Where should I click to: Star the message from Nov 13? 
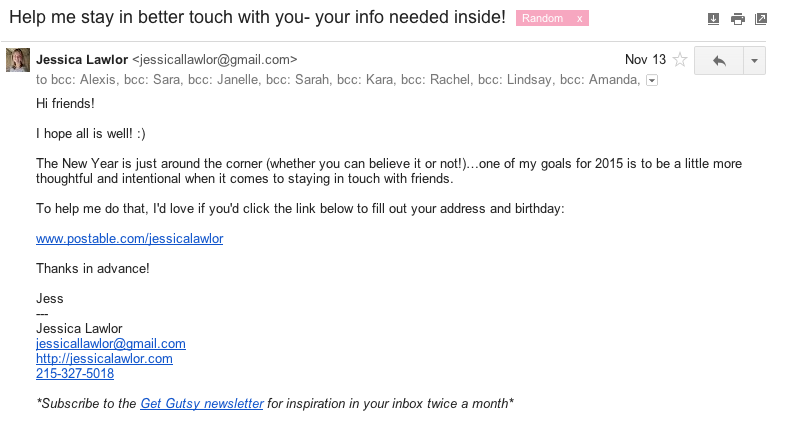point(680,60)
